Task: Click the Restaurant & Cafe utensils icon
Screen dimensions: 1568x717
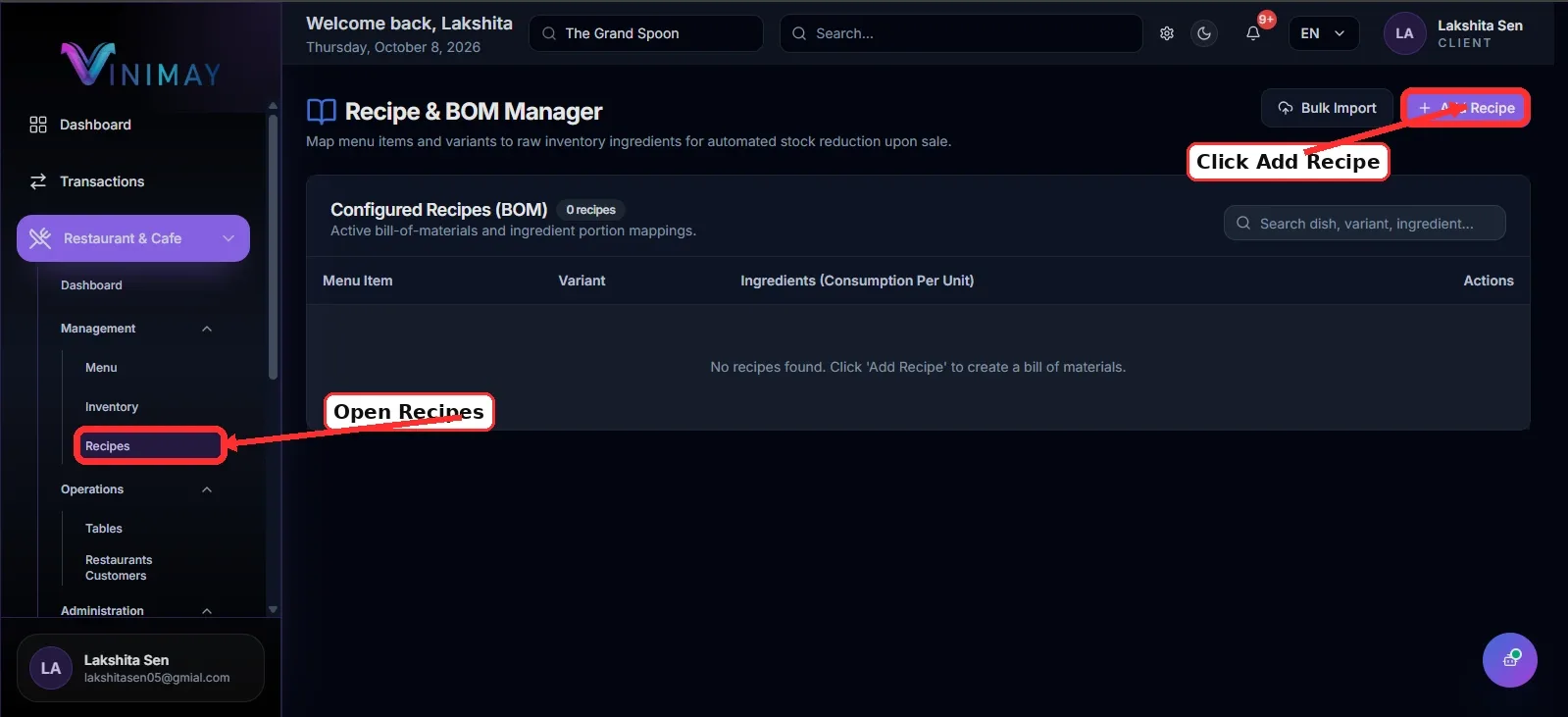Action: tap(40, 238)
